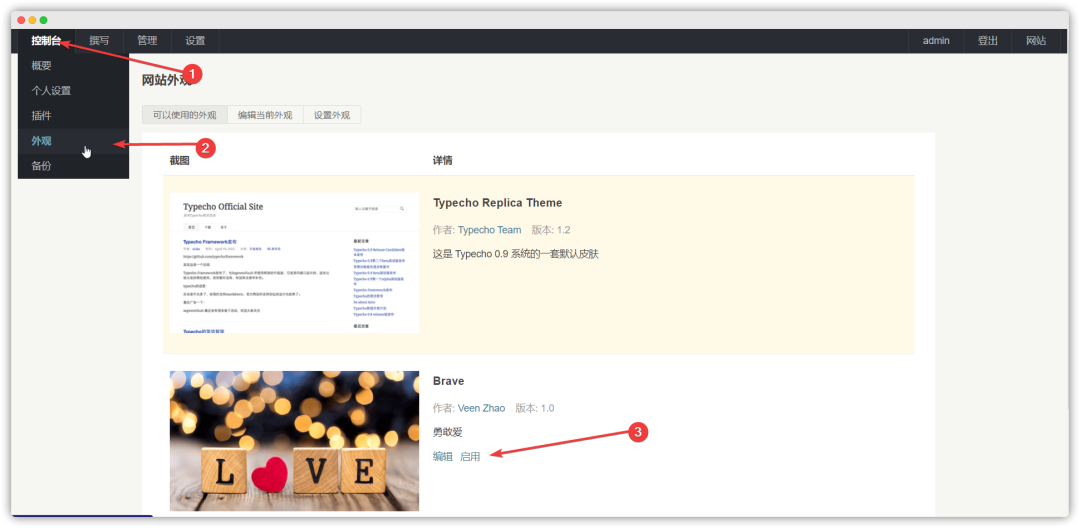Click the green maximize window button

click(43, 20)
